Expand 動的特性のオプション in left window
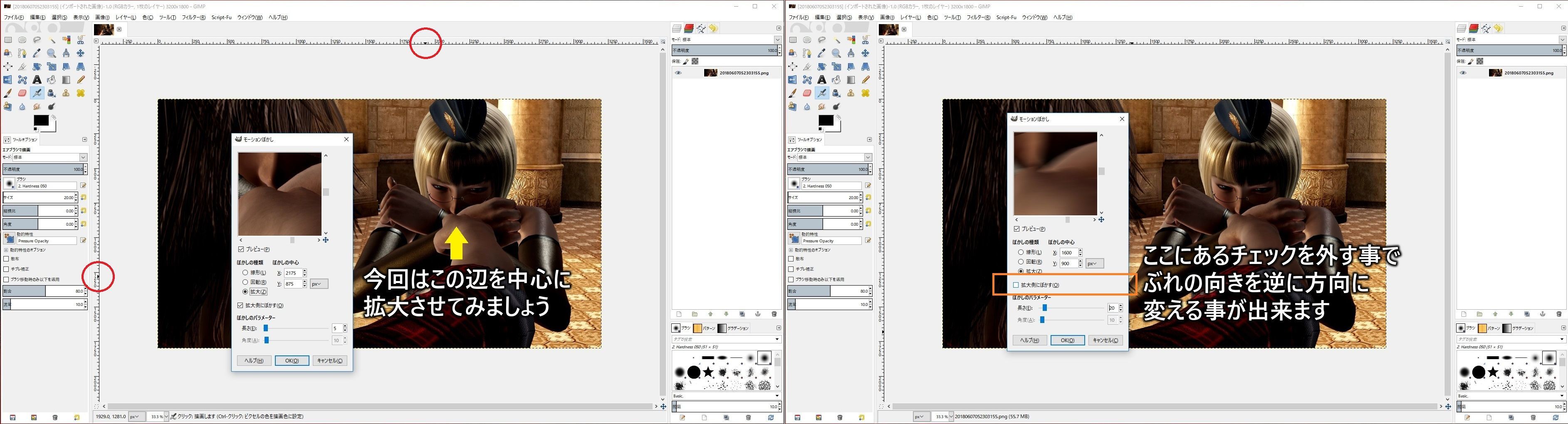This screenshot has height=424, width=1568. coord(6,250)
